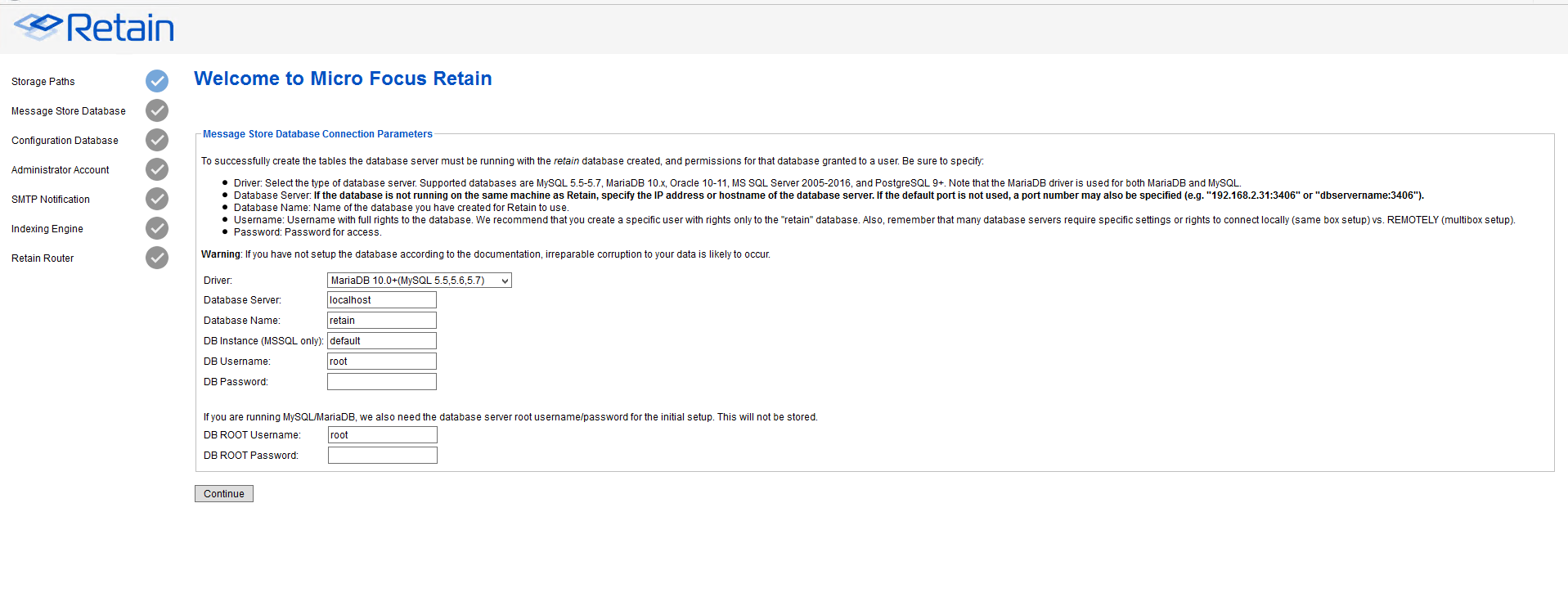Focus the DB ROOT Password box
1568x593 pixels.
(382, 456)
